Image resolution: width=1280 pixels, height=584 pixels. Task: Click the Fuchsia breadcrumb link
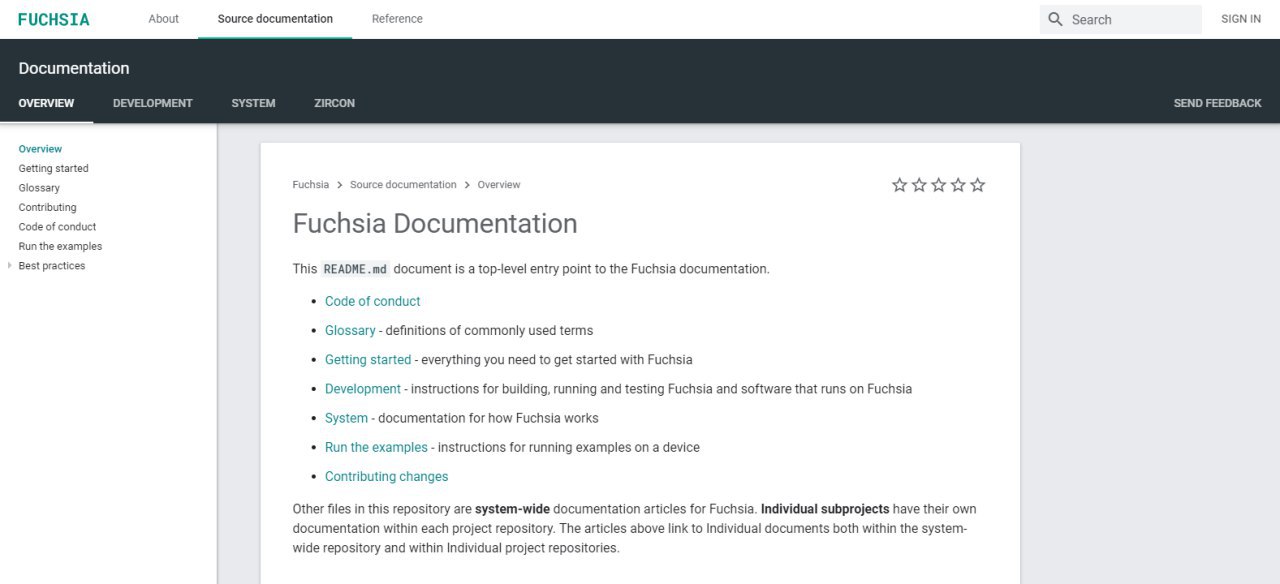[310, 185]
